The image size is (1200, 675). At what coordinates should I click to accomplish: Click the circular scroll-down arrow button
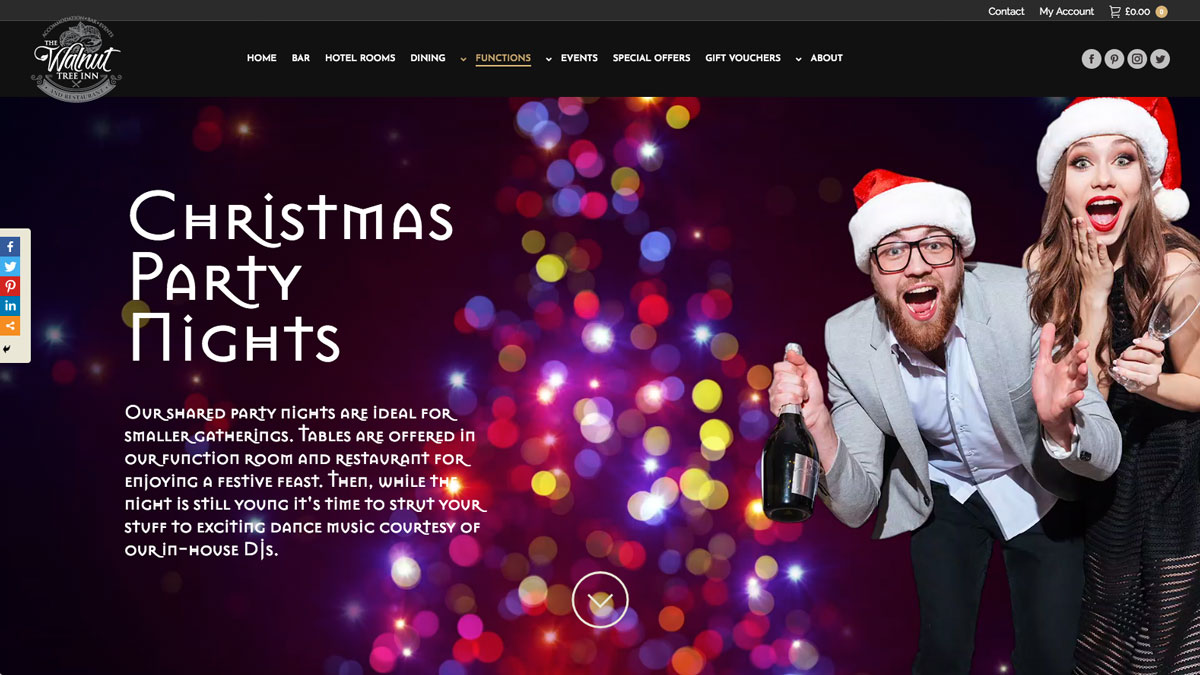pyautogui.click(x=600, y=600)
